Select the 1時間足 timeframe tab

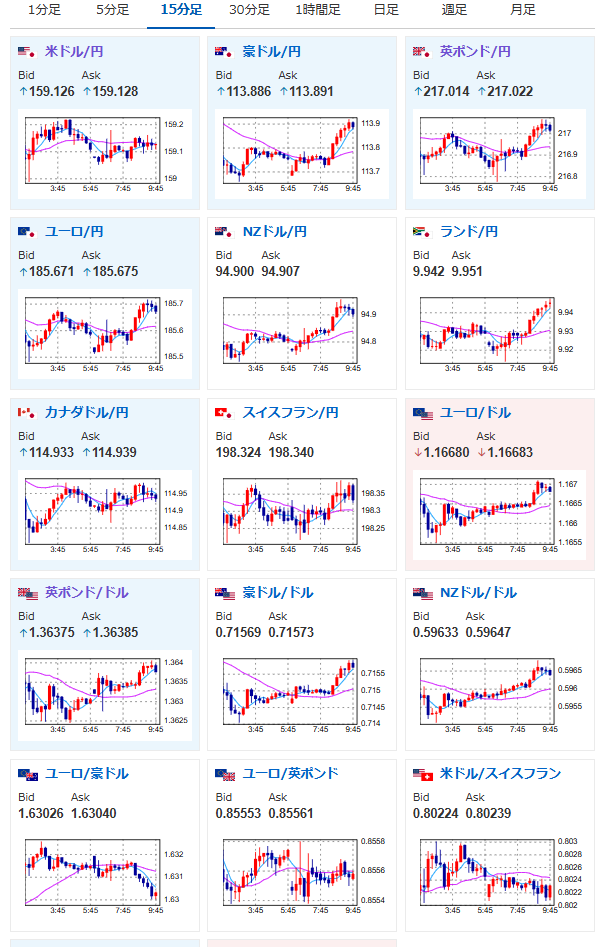click(x=318, y=10)
